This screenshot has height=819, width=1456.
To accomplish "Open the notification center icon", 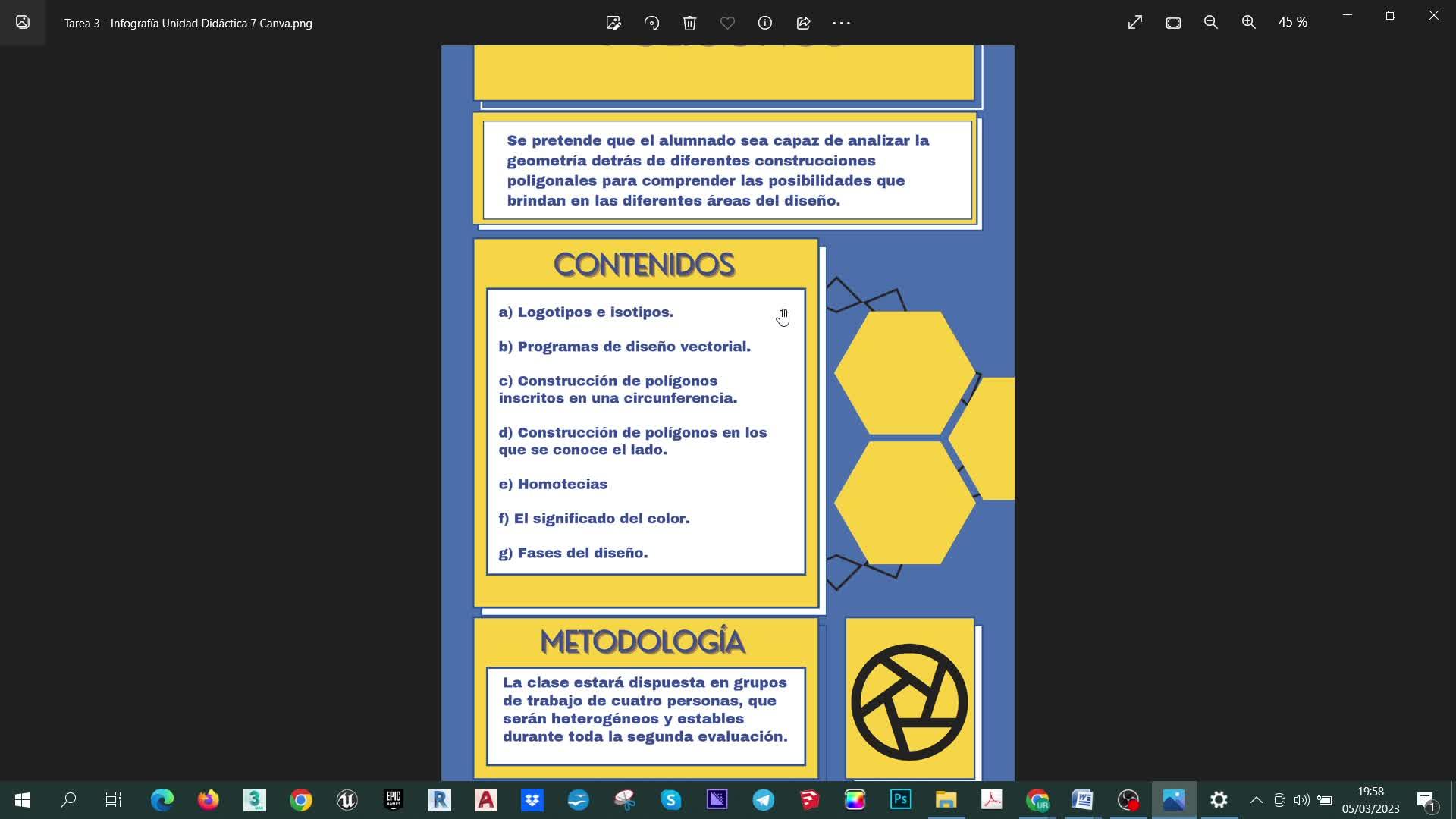I will pyautogui.click(x=1426, y=800).
